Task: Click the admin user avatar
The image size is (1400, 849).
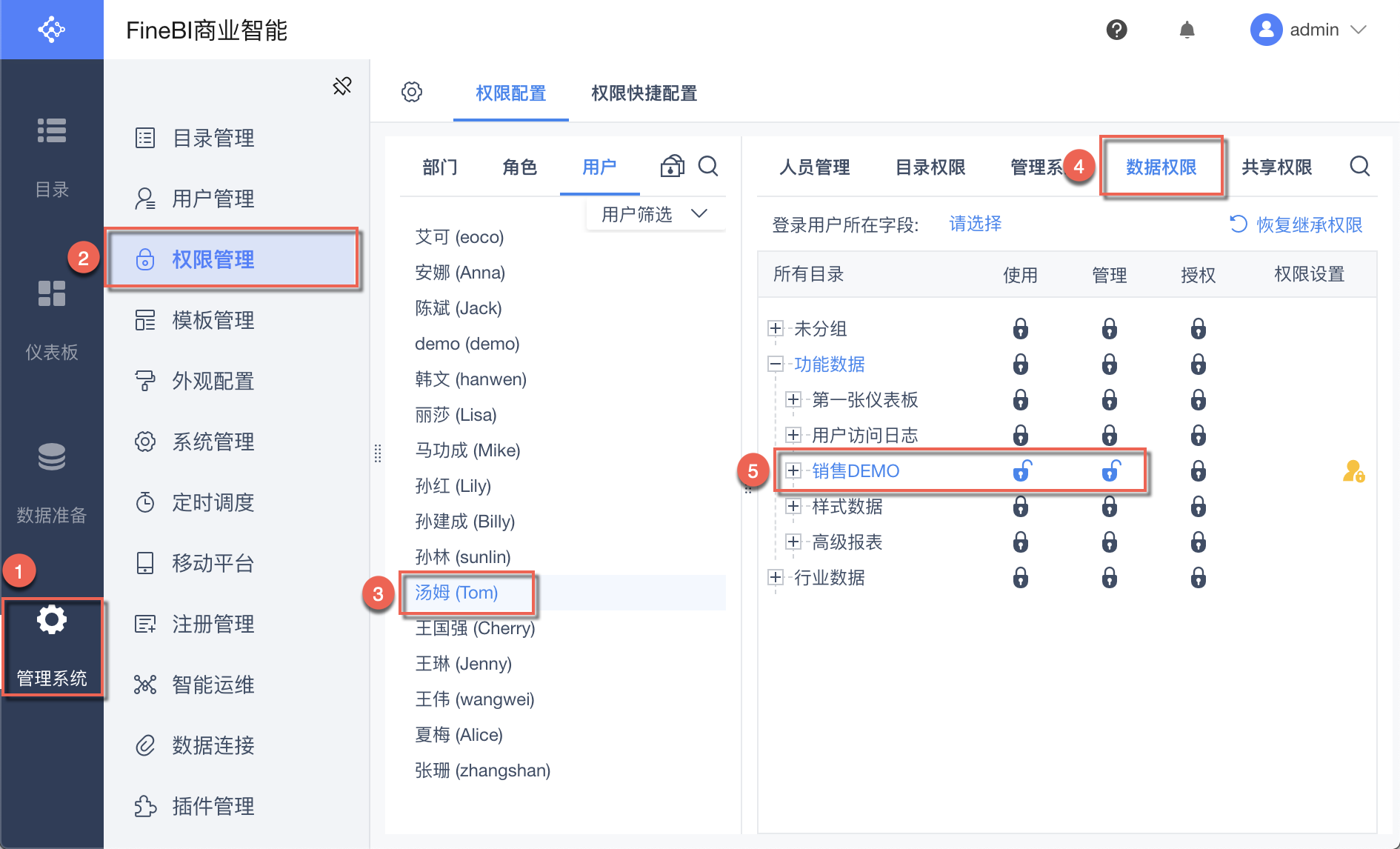Action: click(x=1266, y=30)
